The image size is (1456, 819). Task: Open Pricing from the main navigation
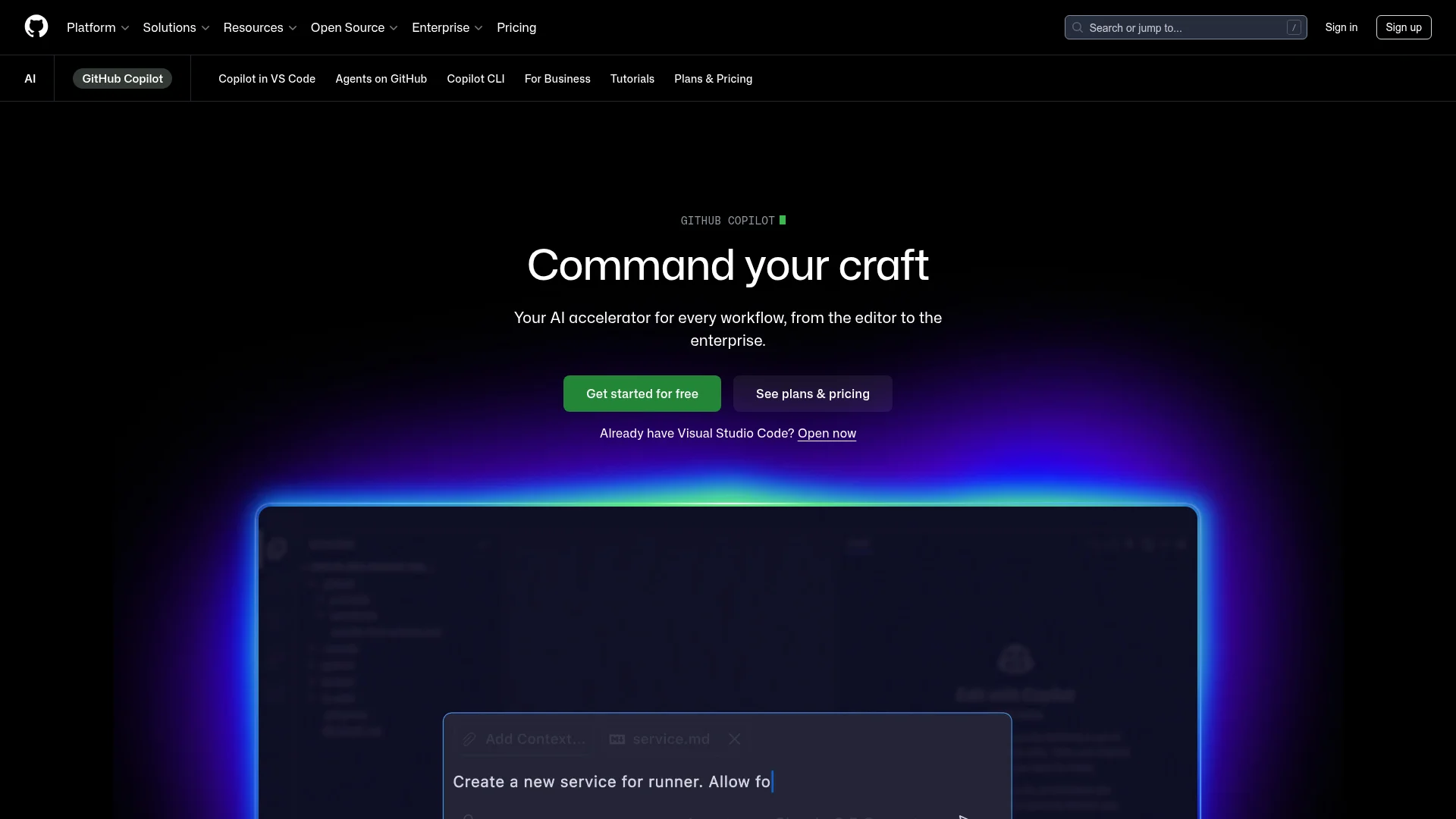[516, 27]
